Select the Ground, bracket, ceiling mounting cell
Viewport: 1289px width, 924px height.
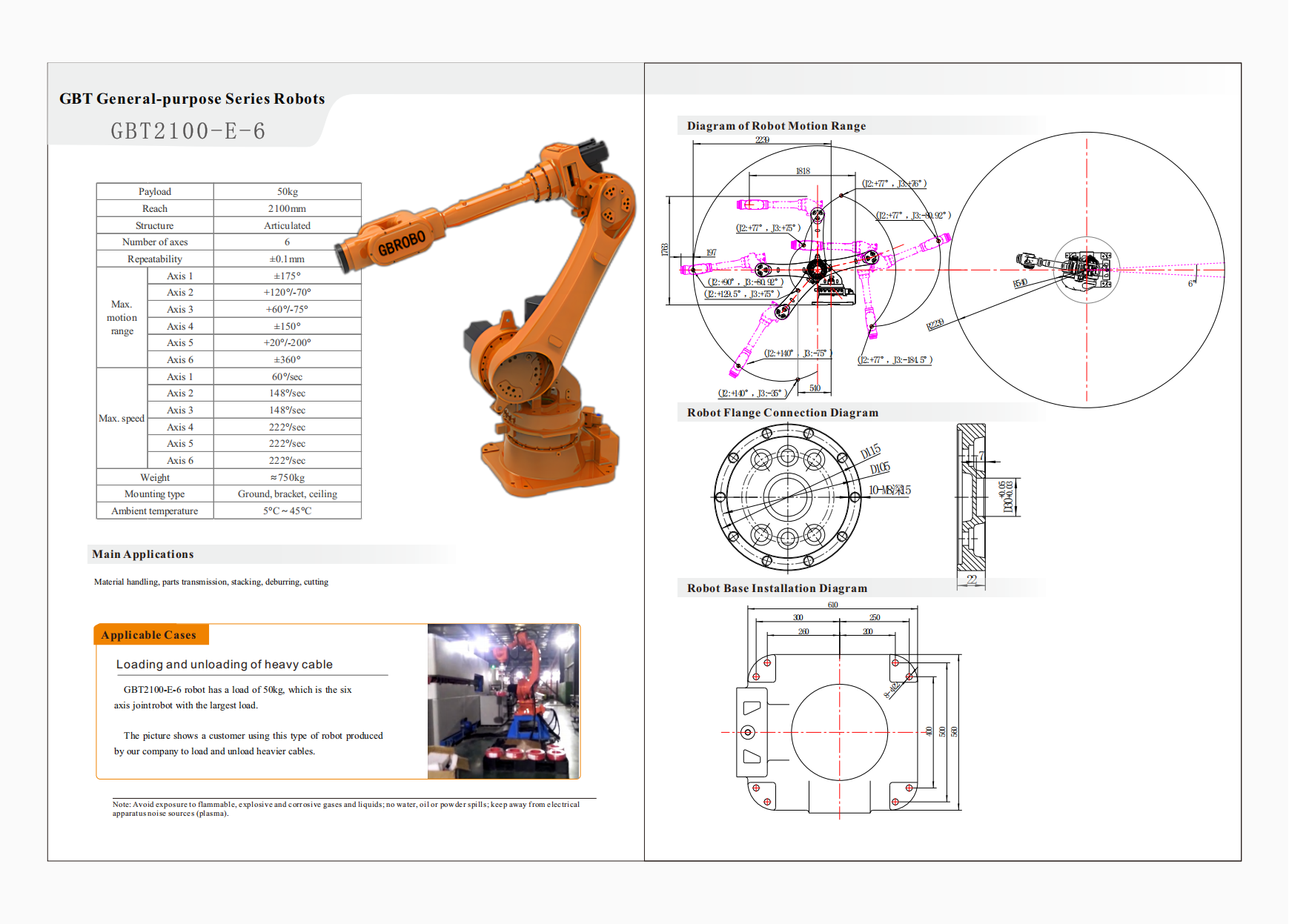point(288,494)
